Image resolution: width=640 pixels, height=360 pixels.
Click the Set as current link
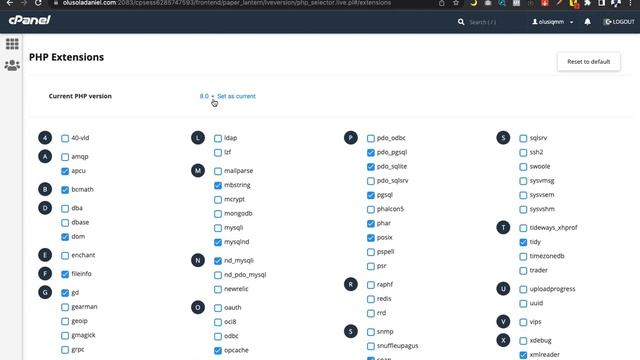(236, 96)
